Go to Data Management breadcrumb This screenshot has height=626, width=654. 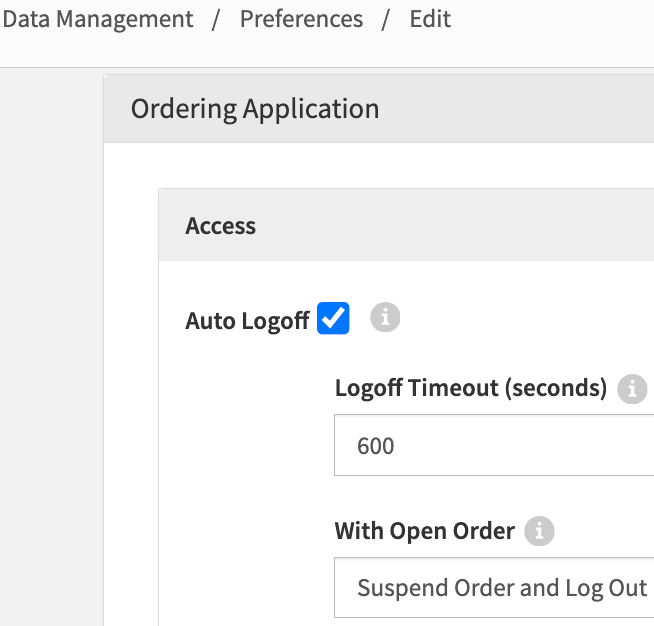(x=97, y=19)
